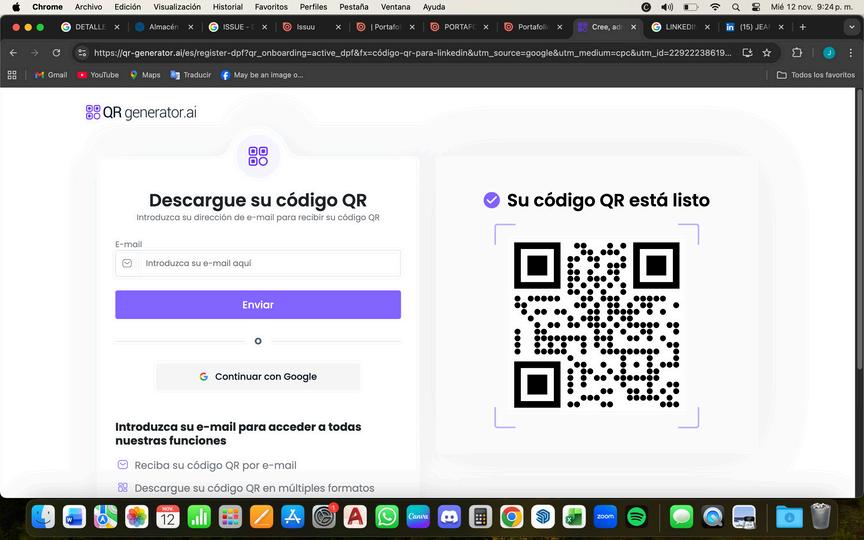Go back to previous page

(x=14, y=53)
